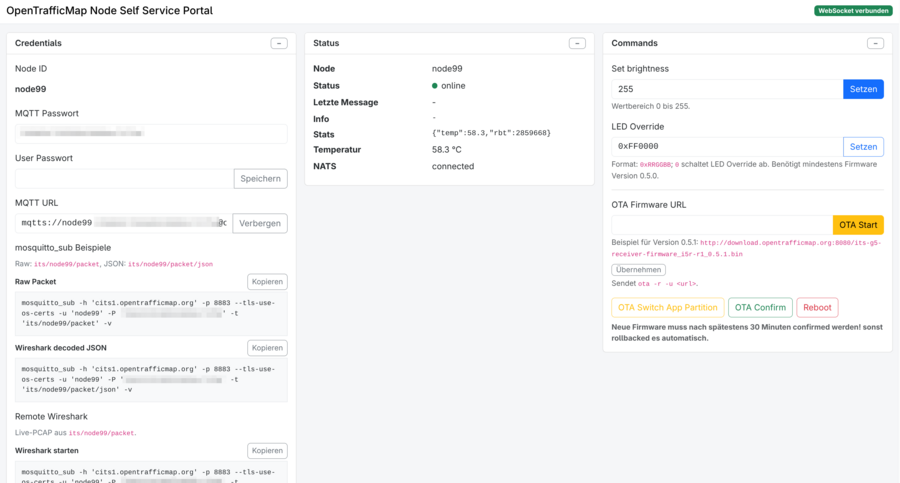The height and width of the screenshot is (483, 900).
Task: Start the OTA firmware update
Action: click(858, 225)
